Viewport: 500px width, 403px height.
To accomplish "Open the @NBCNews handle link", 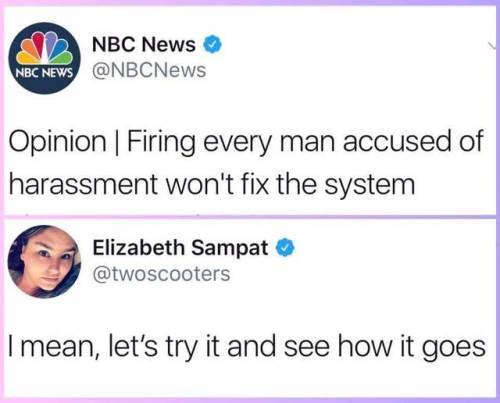I will 149,70.
